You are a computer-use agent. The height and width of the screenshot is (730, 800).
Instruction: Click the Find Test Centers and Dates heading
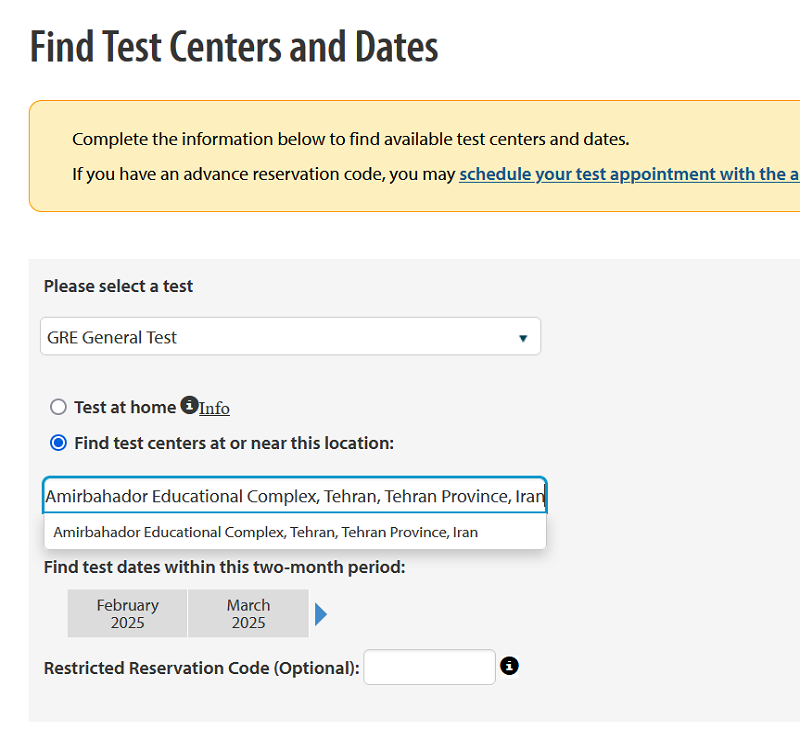[234, 46]
